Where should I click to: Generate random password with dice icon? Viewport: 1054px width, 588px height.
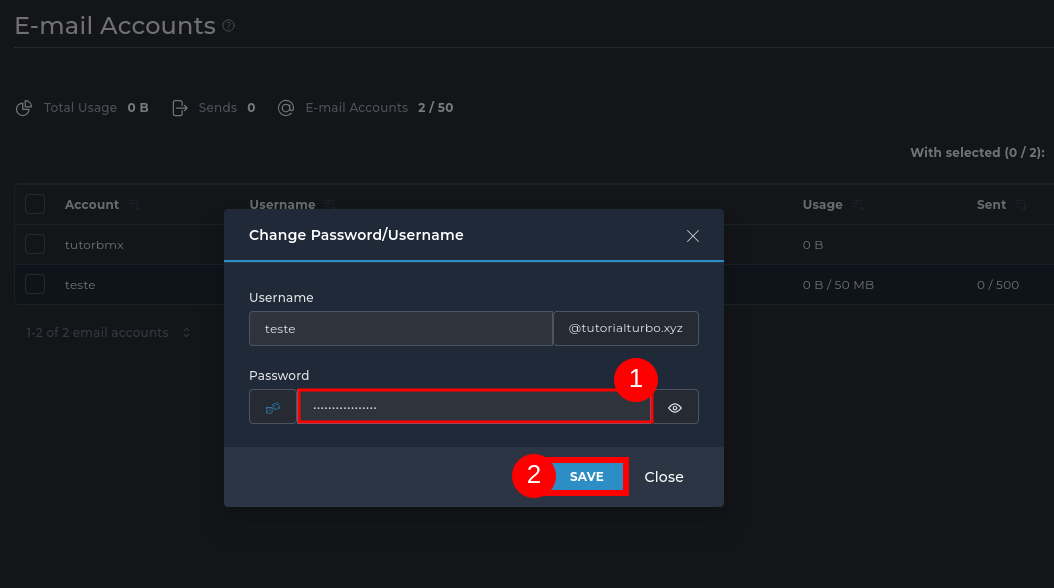pos(272,407)
